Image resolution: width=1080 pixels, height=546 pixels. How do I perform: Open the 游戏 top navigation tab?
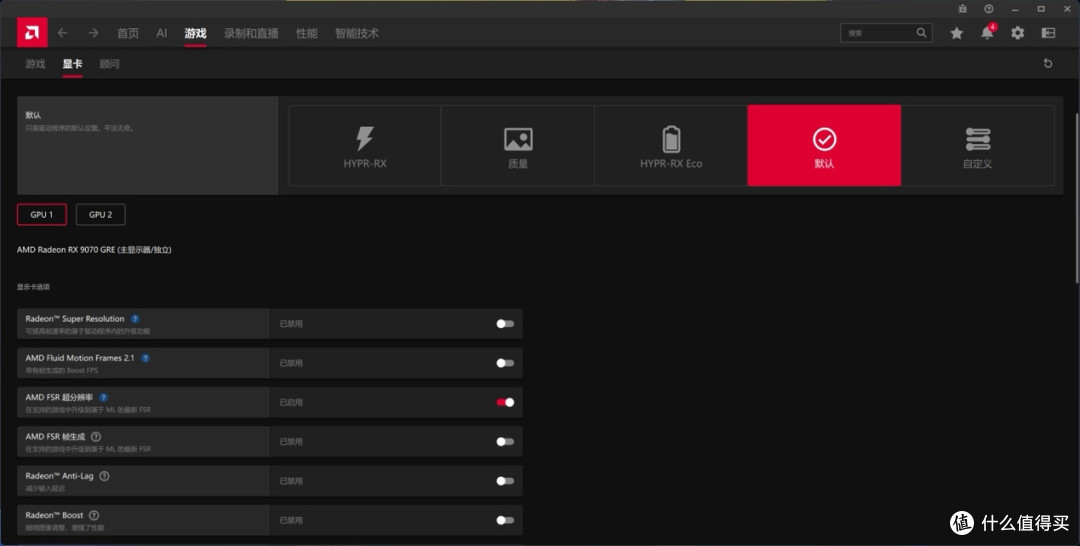click(196, 33)
